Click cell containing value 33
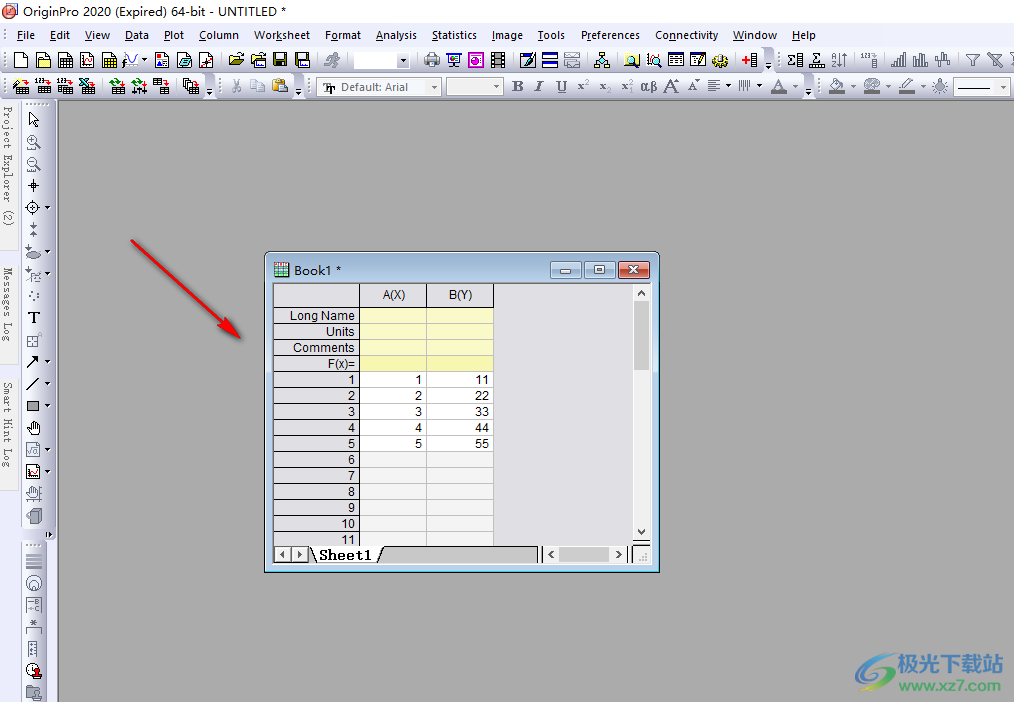Viewport: 1014px width, 702px height. point(460,412)
